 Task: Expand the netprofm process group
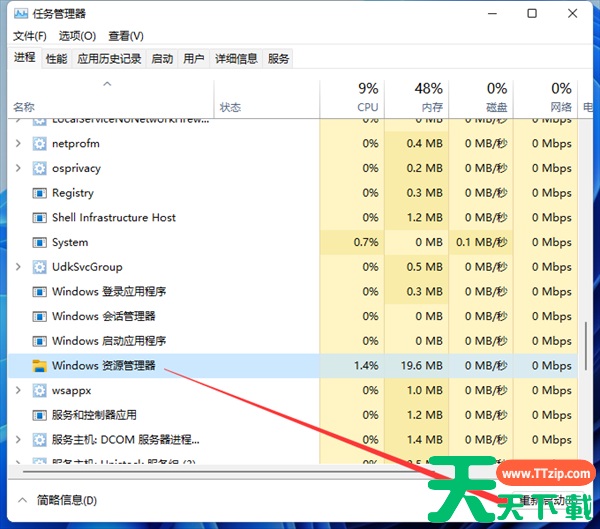pyautogui.click(x=18, y=144)
